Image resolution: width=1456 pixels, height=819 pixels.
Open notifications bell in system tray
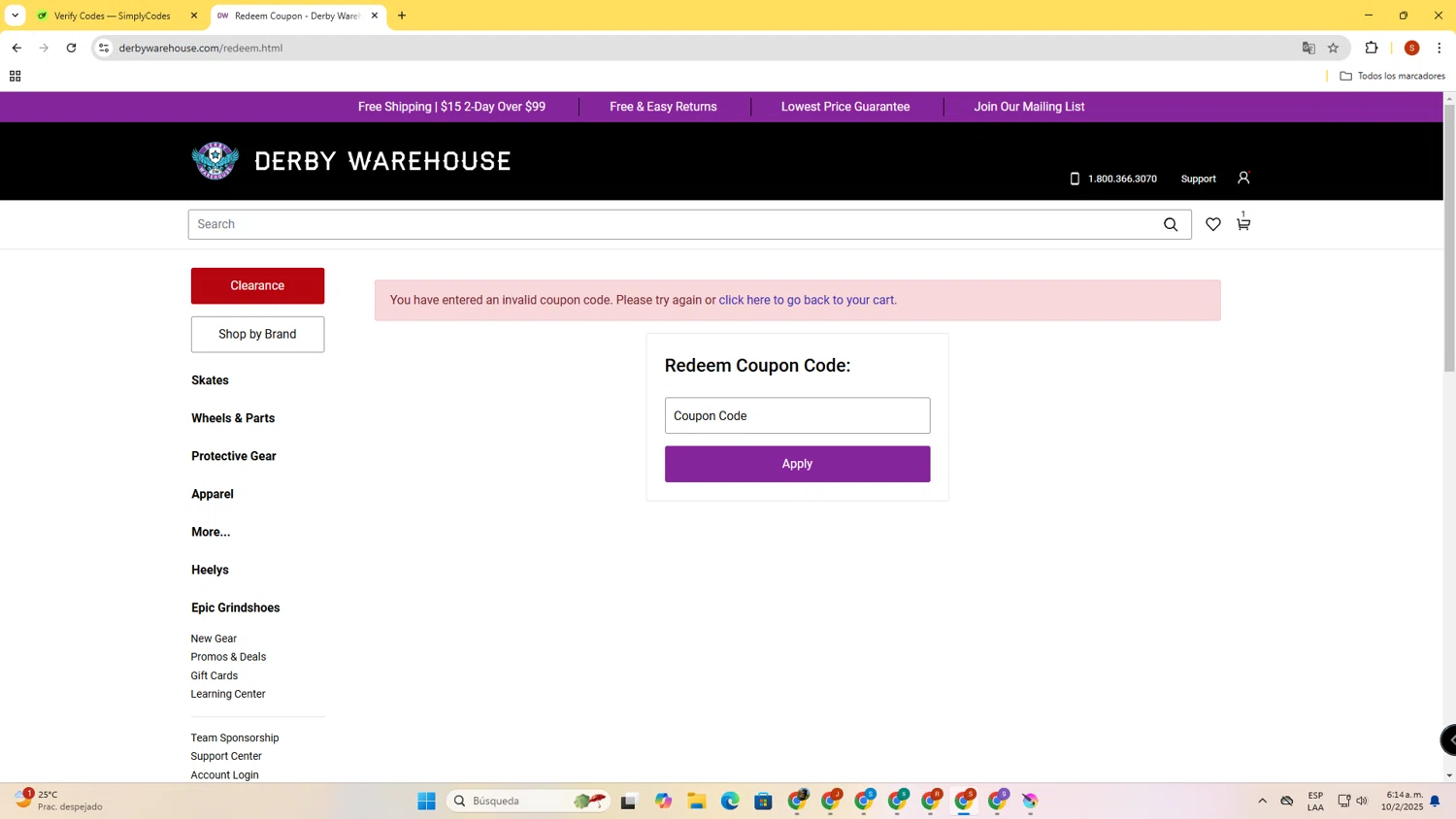(1435, 801)
